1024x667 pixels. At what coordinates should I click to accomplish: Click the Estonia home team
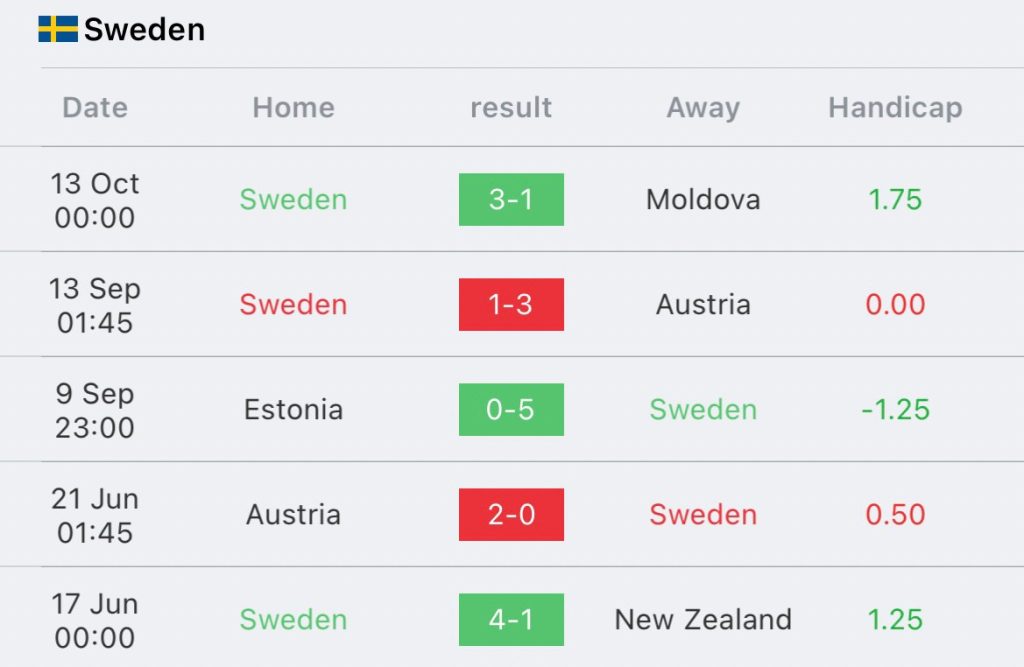[x=293, y=410]
